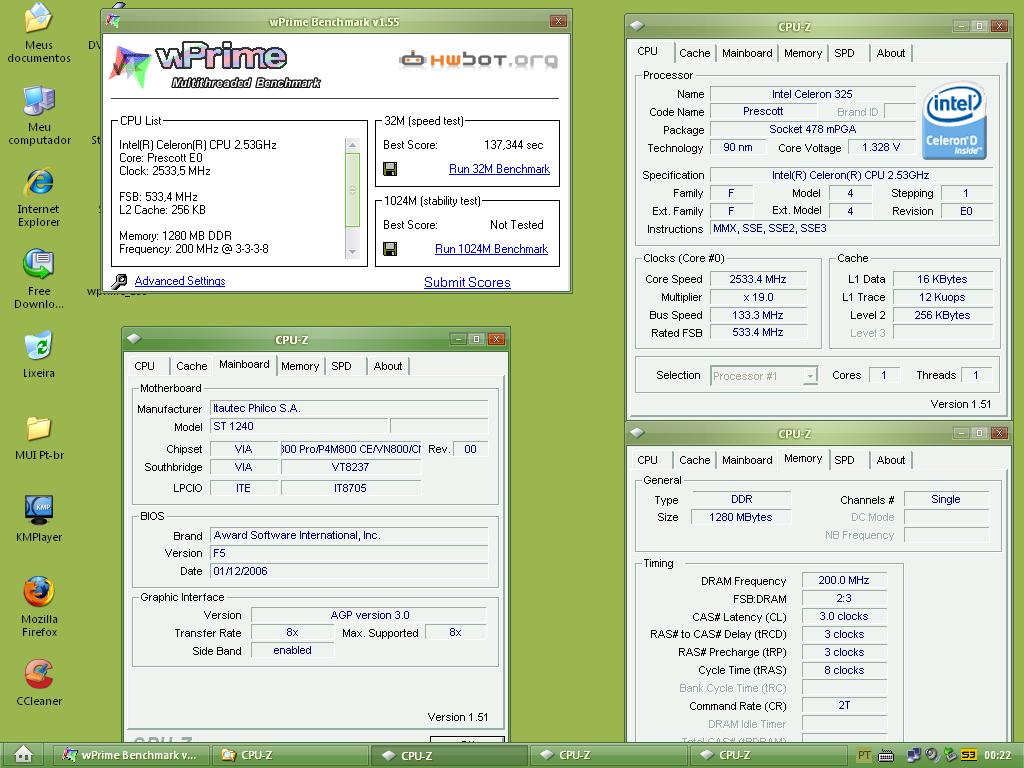Open About tab in CPU-Z processor window
This screenshot has height=768, width=1024.
[x=891, y=53]
